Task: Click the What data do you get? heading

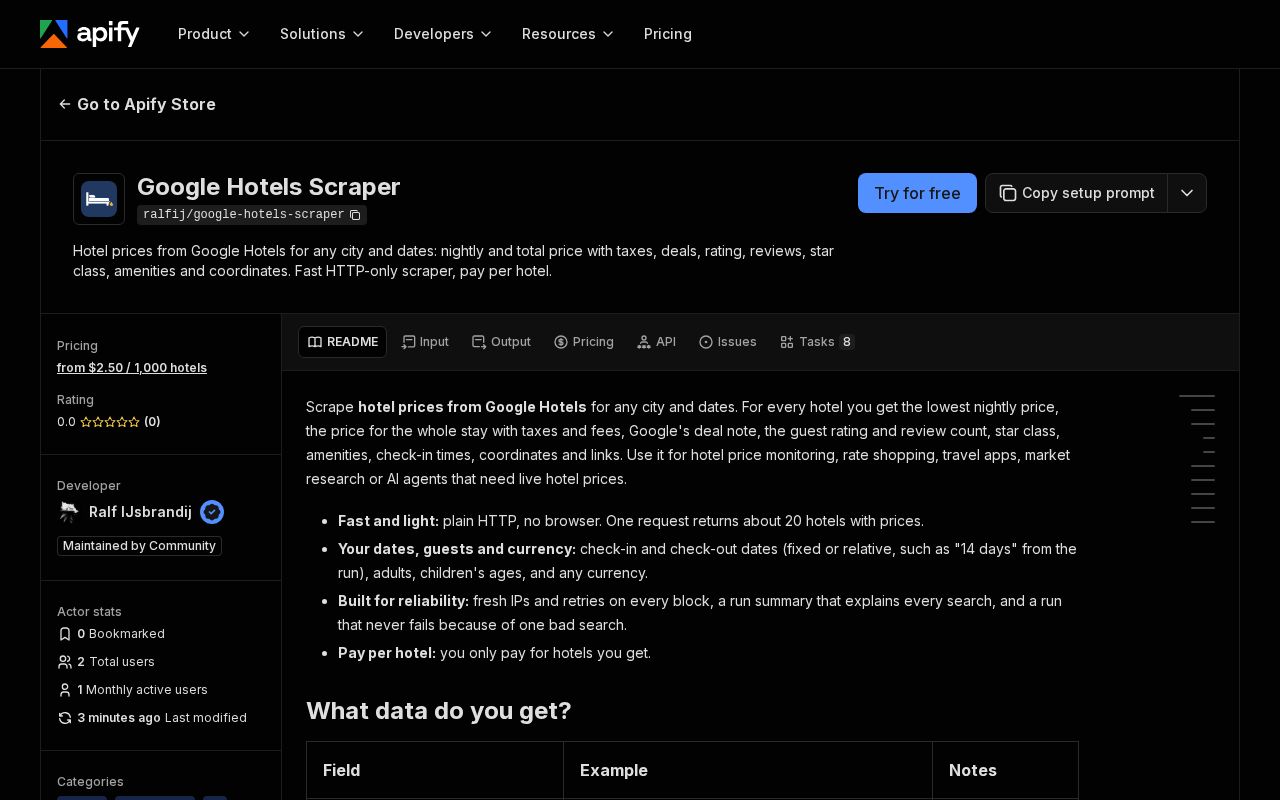Action: 438,711
